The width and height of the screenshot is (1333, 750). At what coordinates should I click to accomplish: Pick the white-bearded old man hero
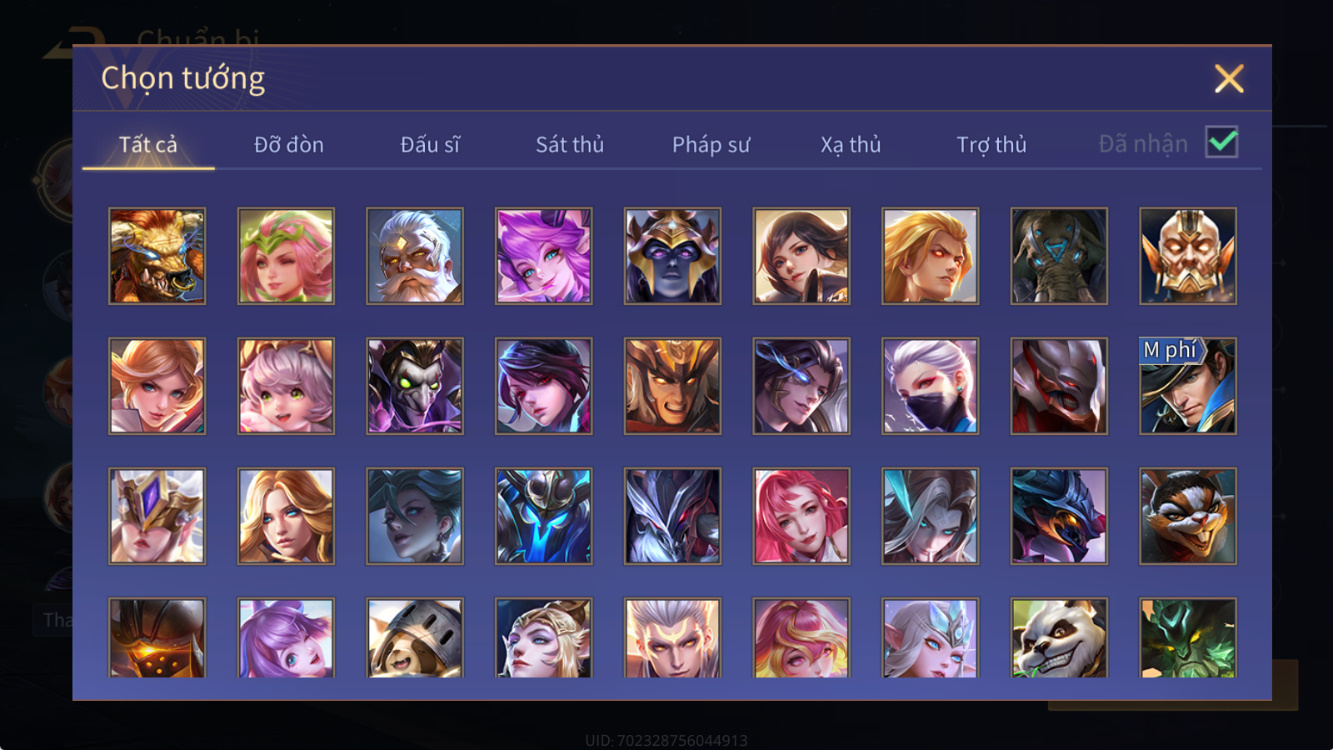415,256
